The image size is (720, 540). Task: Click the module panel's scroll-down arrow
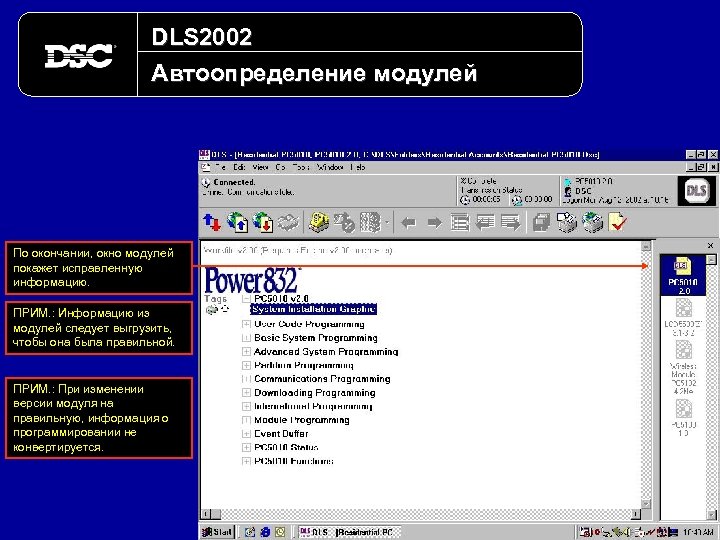(x=711, y=514)
